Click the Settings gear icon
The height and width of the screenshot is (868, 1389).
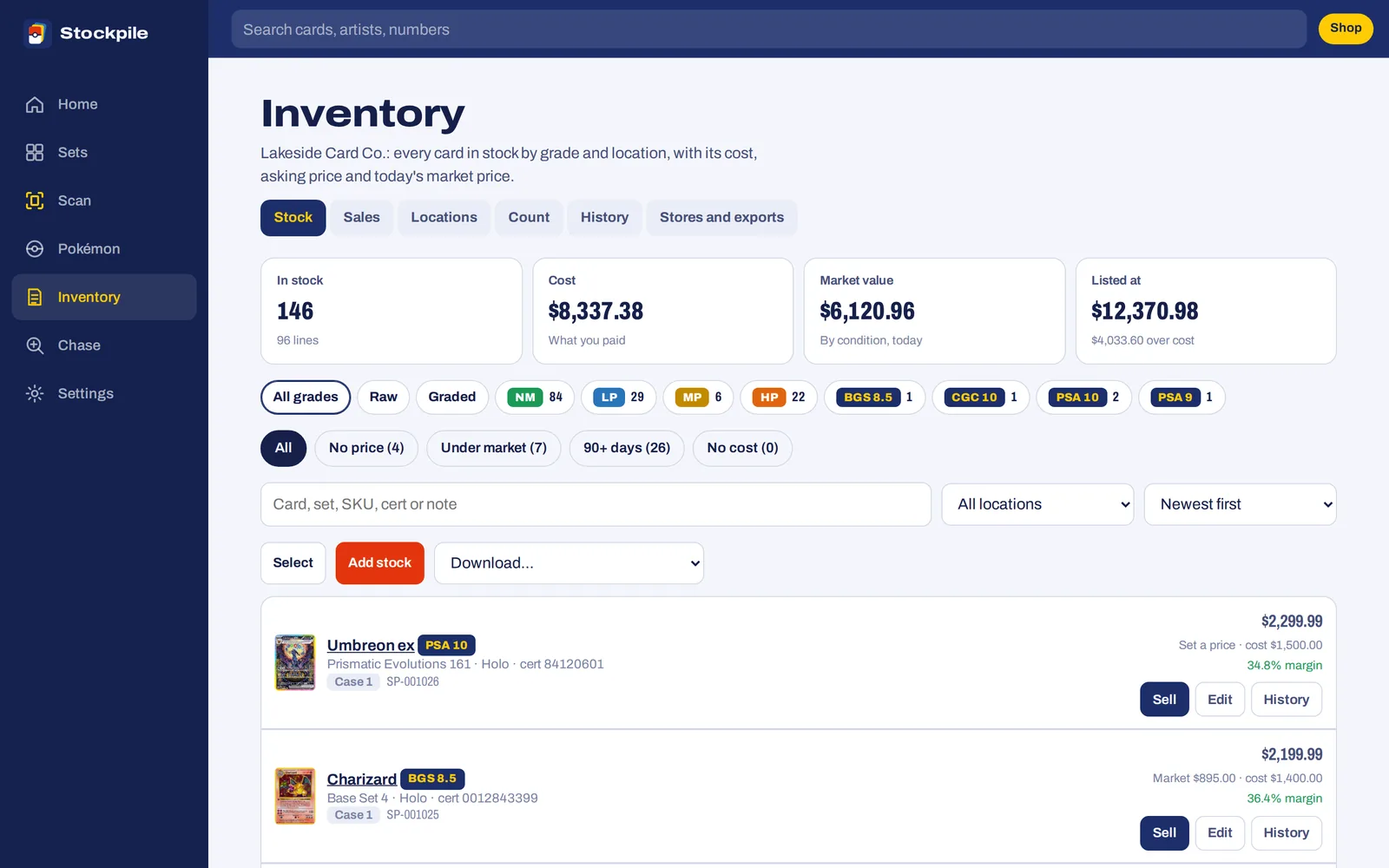(35, 393)
